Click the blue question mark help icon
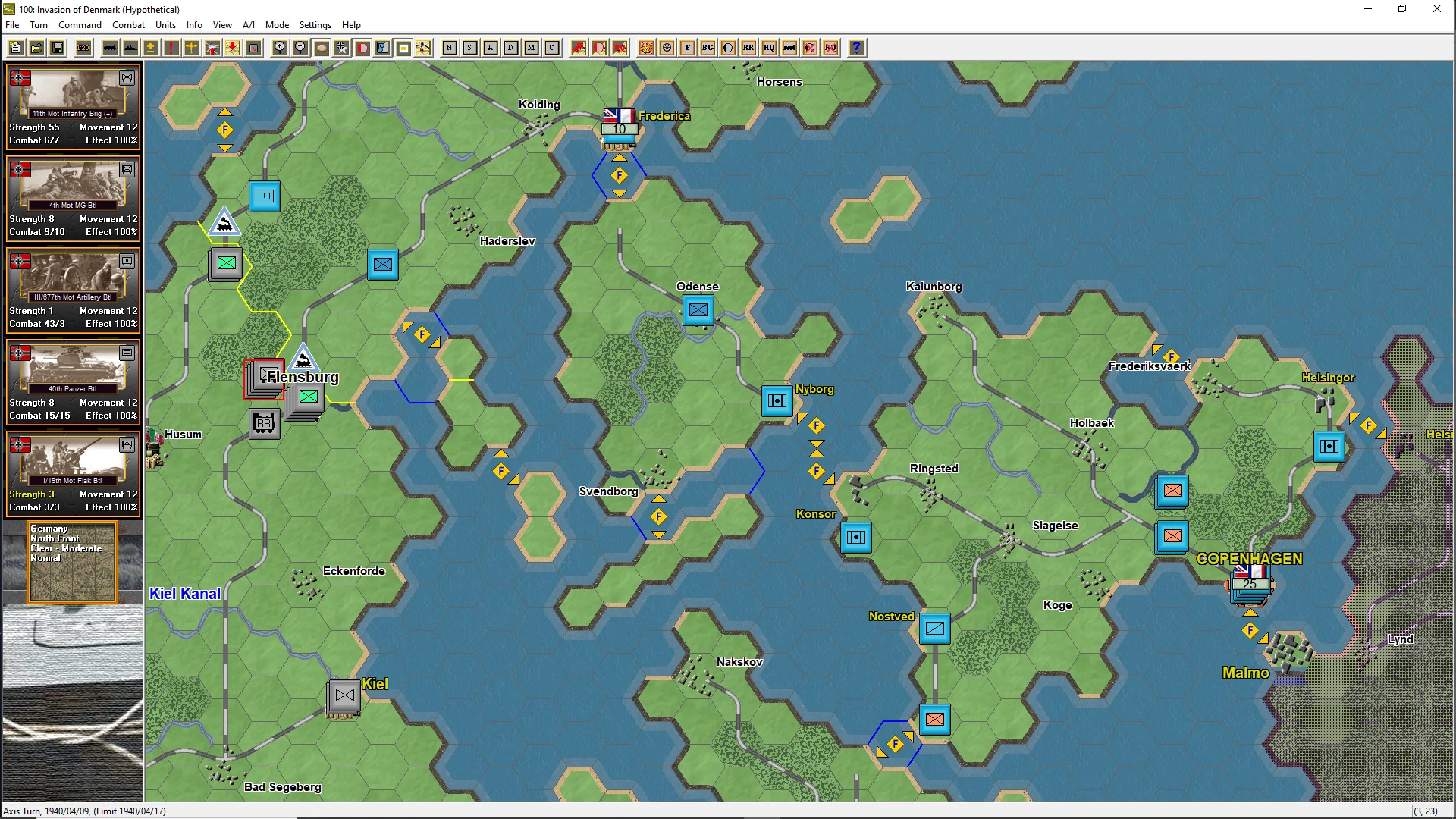The height and width of the screenshot is (819, 1456). coord(857,48)
